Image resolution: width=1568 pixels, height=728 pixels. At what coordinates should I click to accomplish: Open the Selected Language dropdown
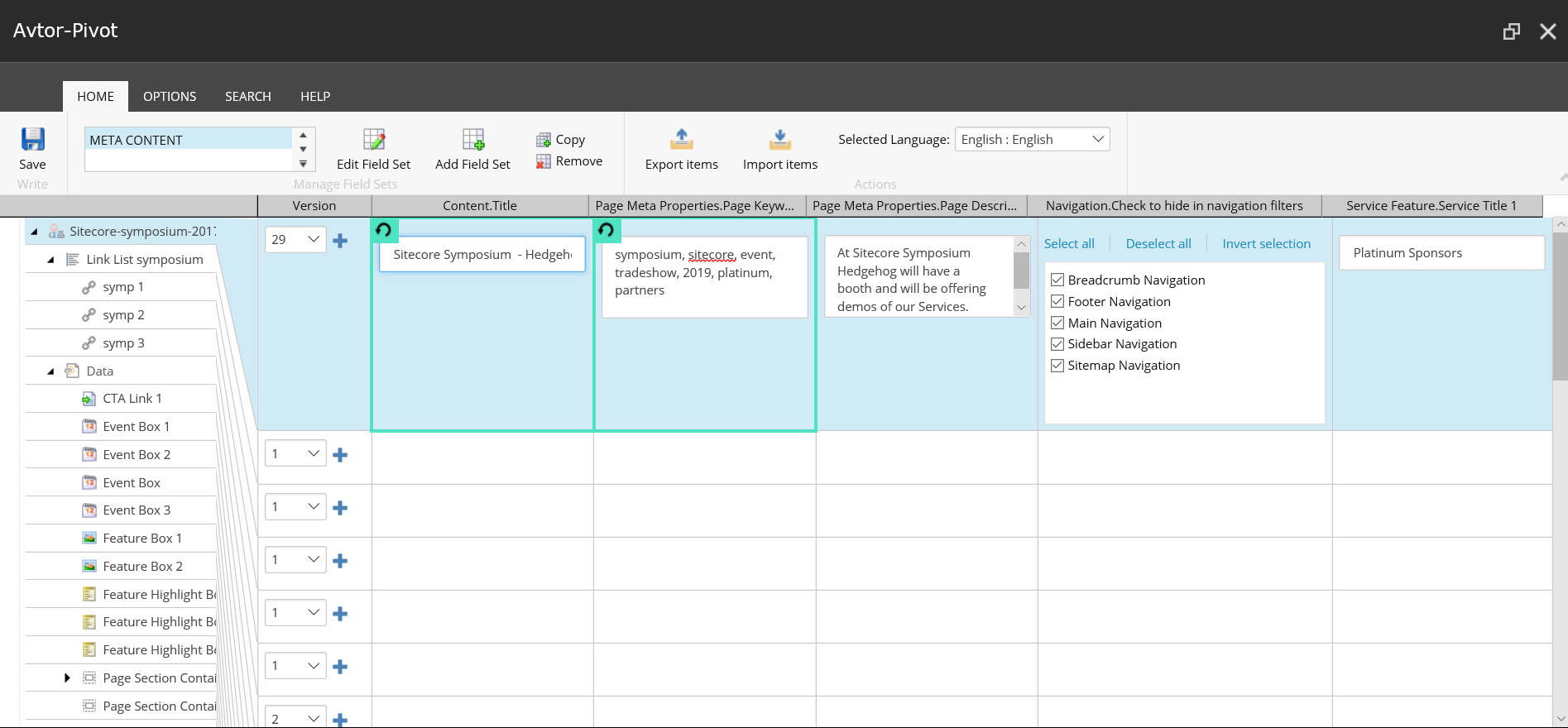pos(1032,140)
